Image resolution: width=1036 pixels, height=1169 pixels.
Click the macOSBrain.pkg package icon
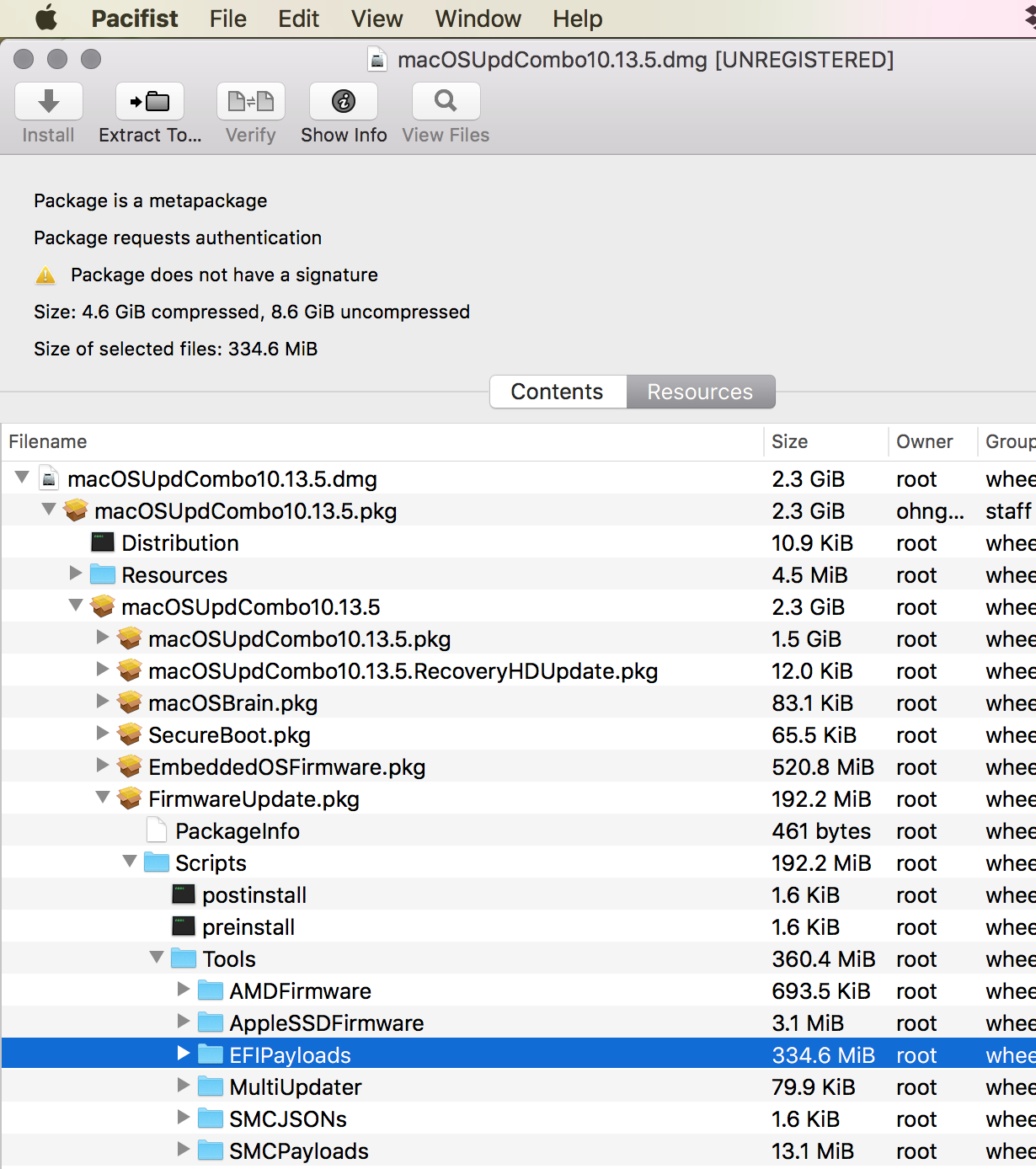130,702
